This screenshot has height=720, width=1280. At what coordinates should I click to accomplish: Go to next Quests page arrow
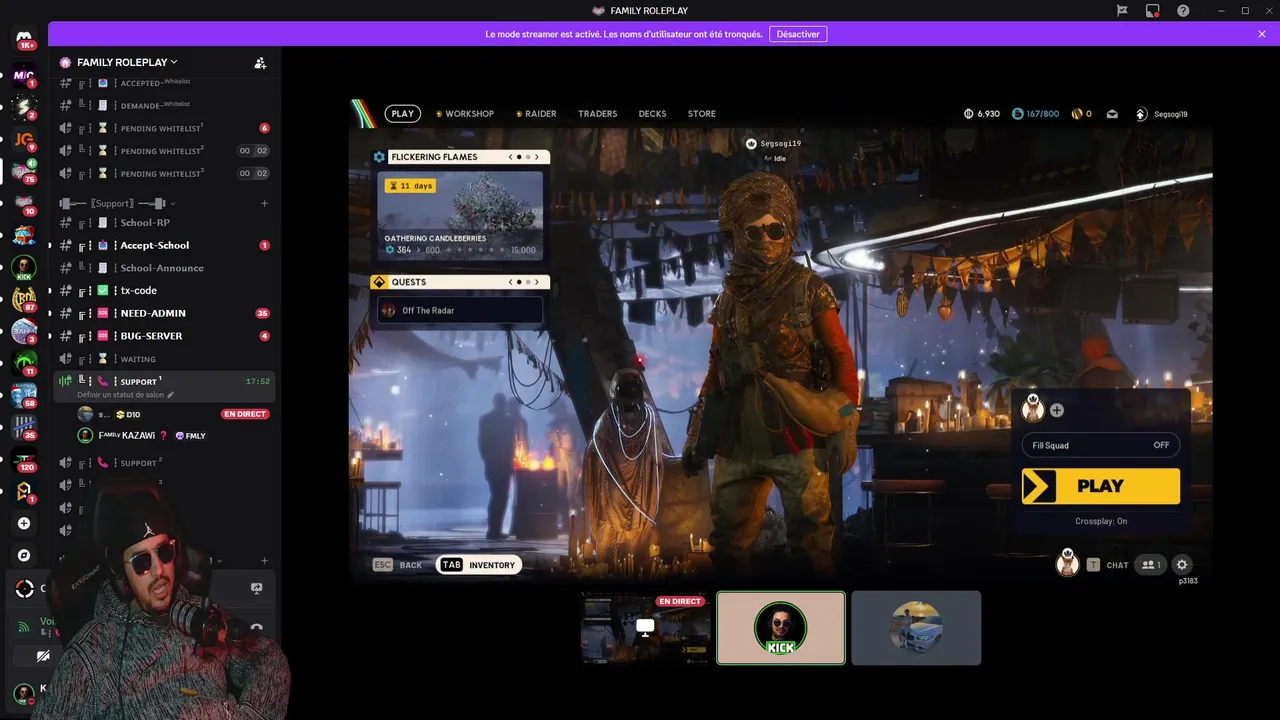(x=537, y=282)
